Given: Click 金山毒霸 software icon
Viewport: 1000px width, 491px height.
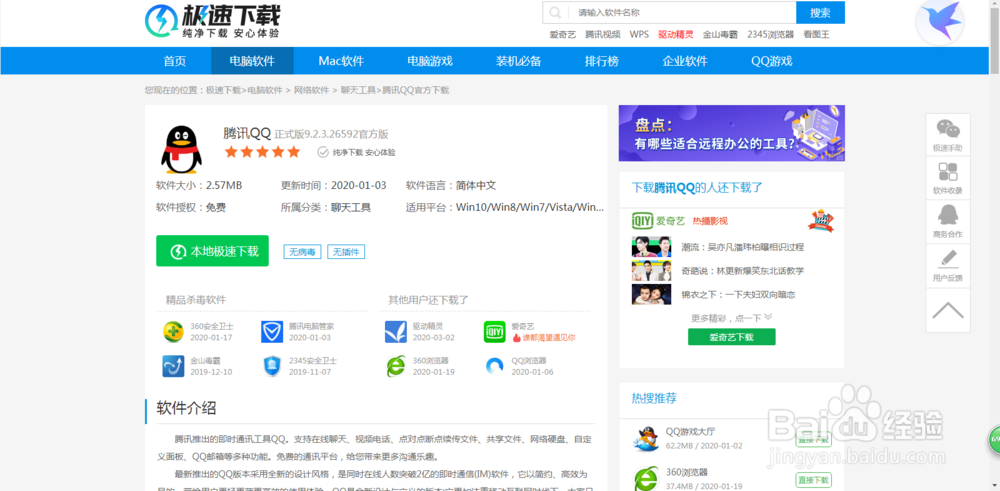Looking at the screenshot, I should click(173, 366).
